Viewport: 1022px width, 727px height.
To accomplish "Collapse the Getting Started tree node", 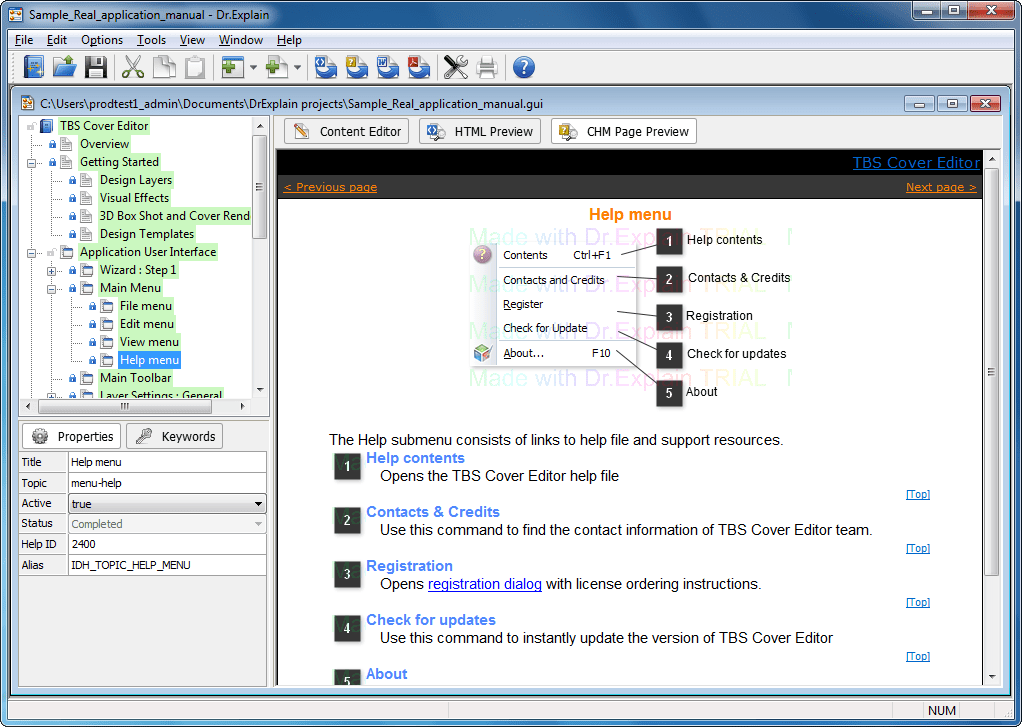I will tap(31, 162).
